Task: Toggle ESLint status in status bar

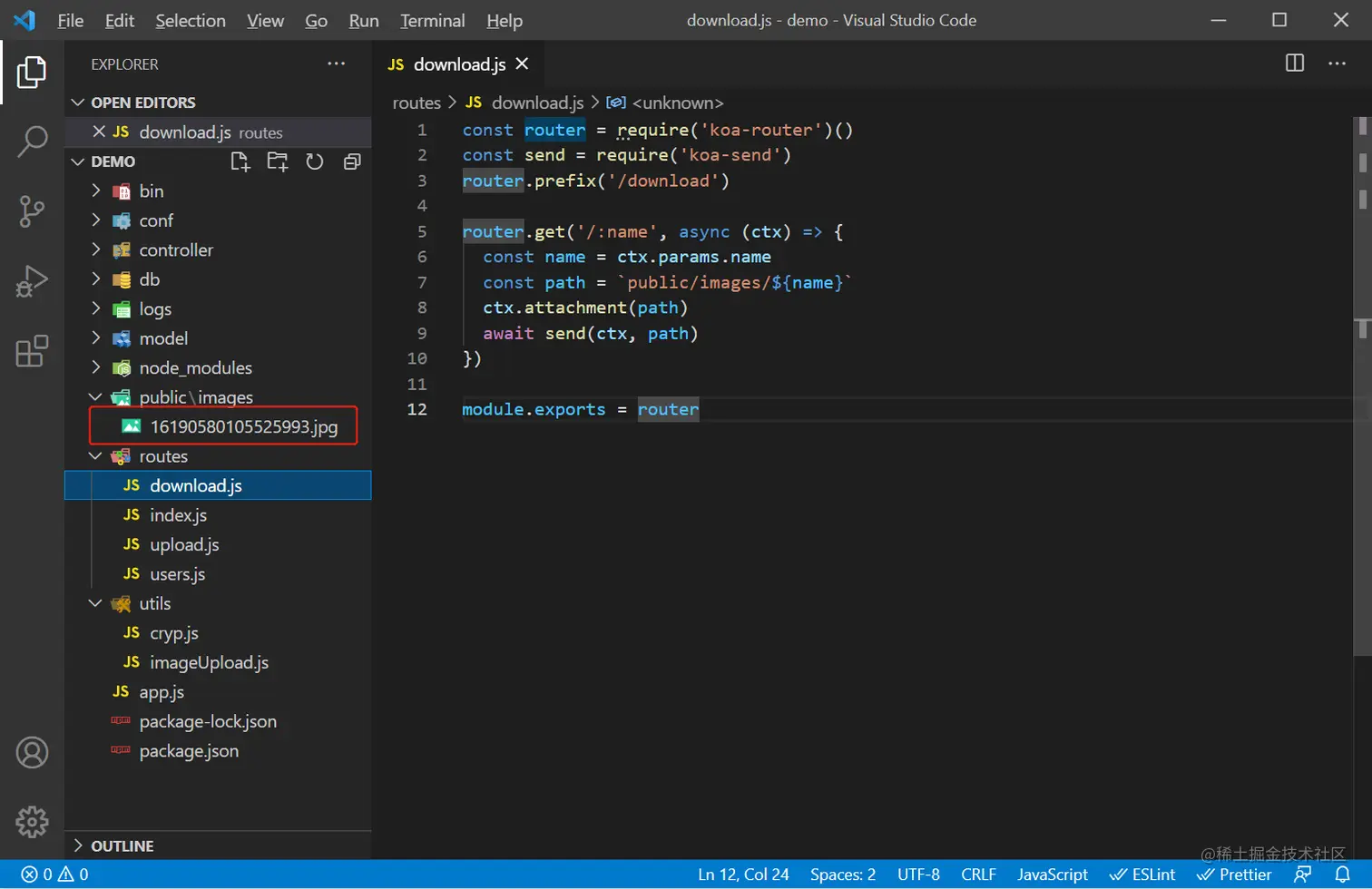Action: 1142,874
